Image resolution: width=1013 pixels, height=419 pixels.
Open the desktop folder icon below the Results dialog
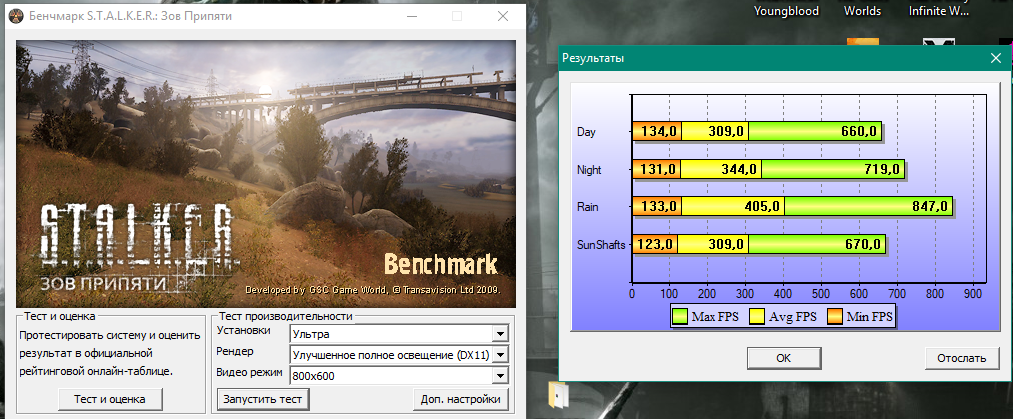click(x=559, y=394)
